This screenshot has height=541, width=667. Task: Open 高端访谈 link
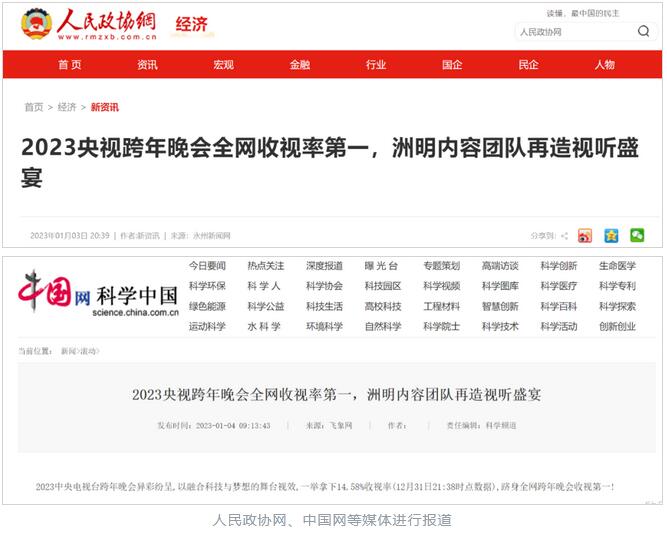500,266
